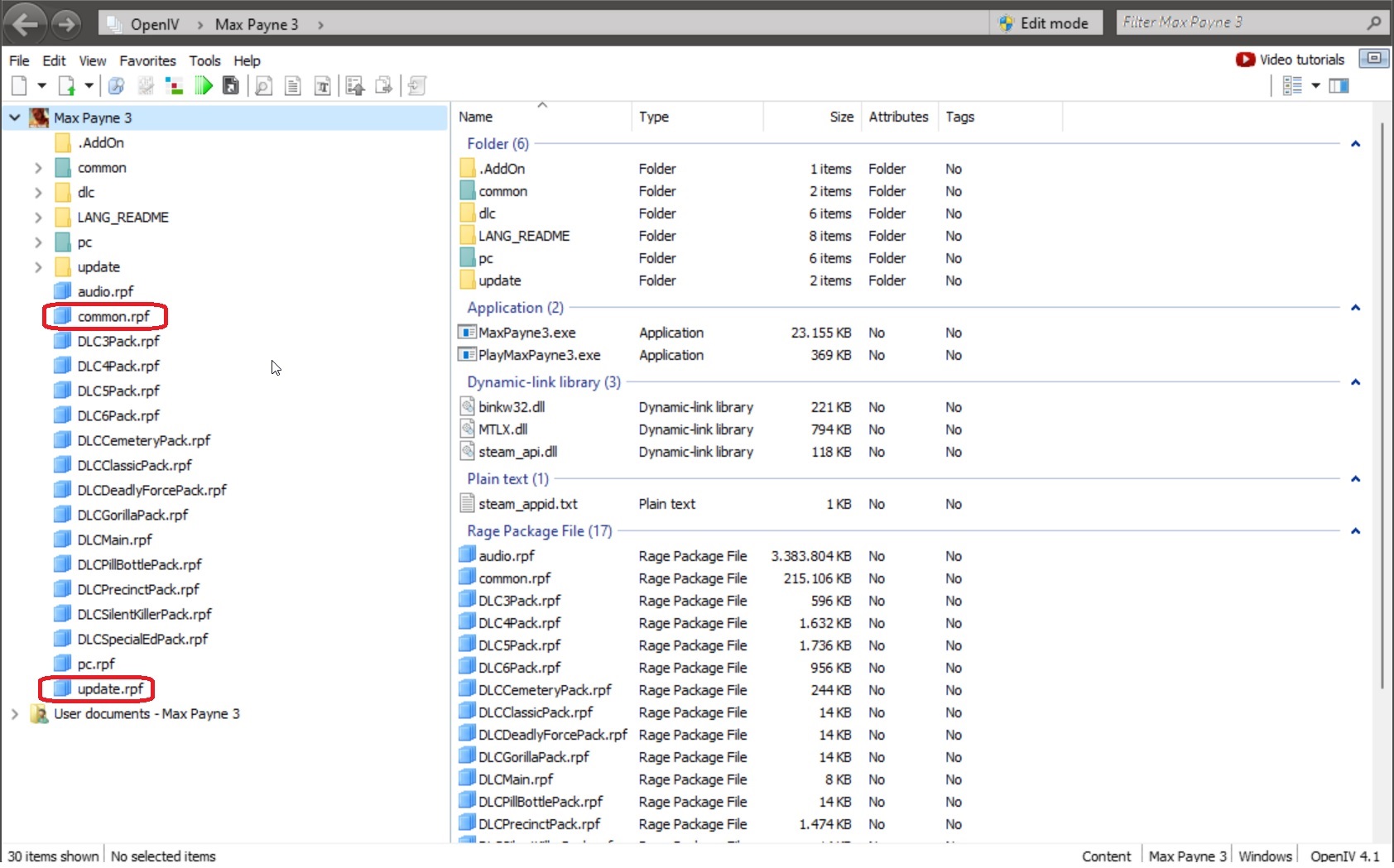Expand the common folder in tree

tap(38, 168)
